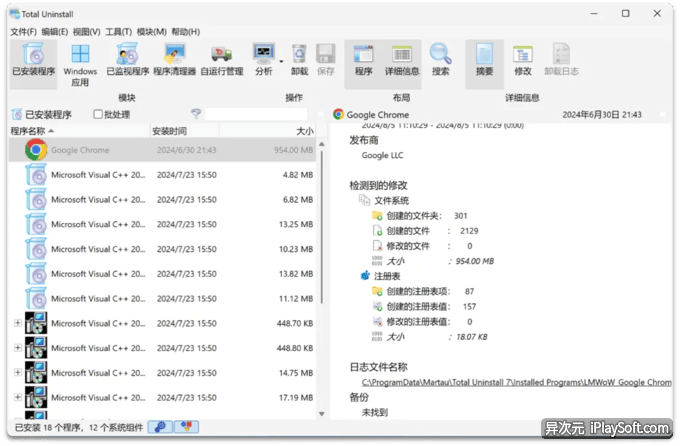Click the 注册表 section icon
680x446 pixels.
click(x=365, y=276)
